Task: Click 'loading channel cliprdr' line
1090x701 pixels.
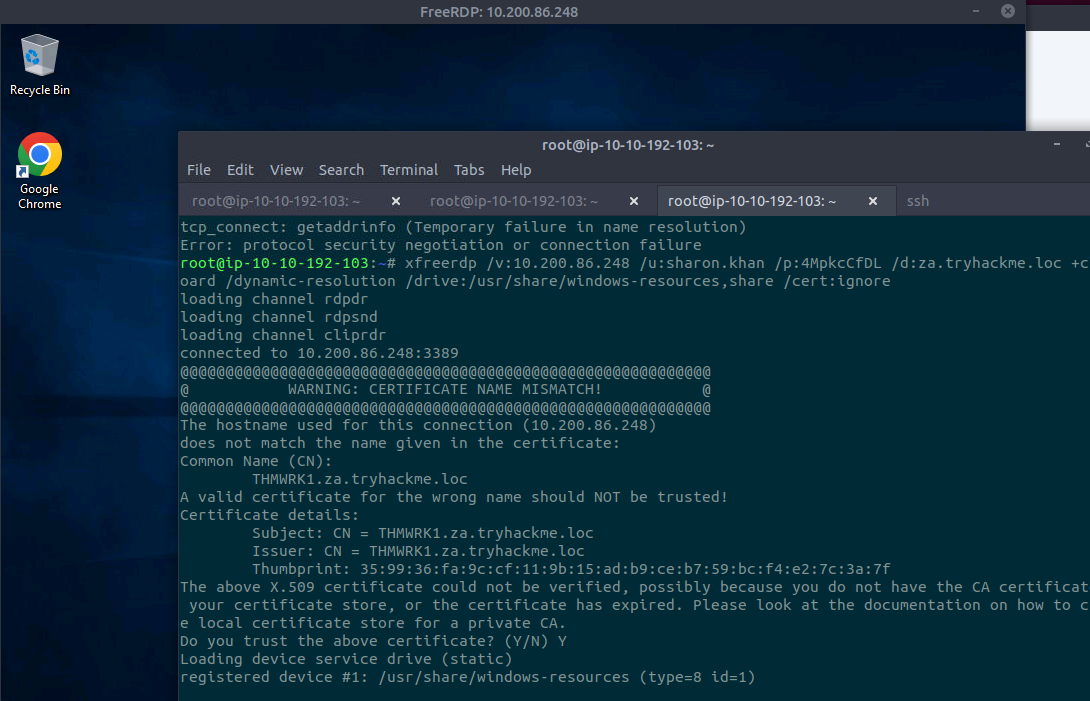Action: tap(283, 335)
